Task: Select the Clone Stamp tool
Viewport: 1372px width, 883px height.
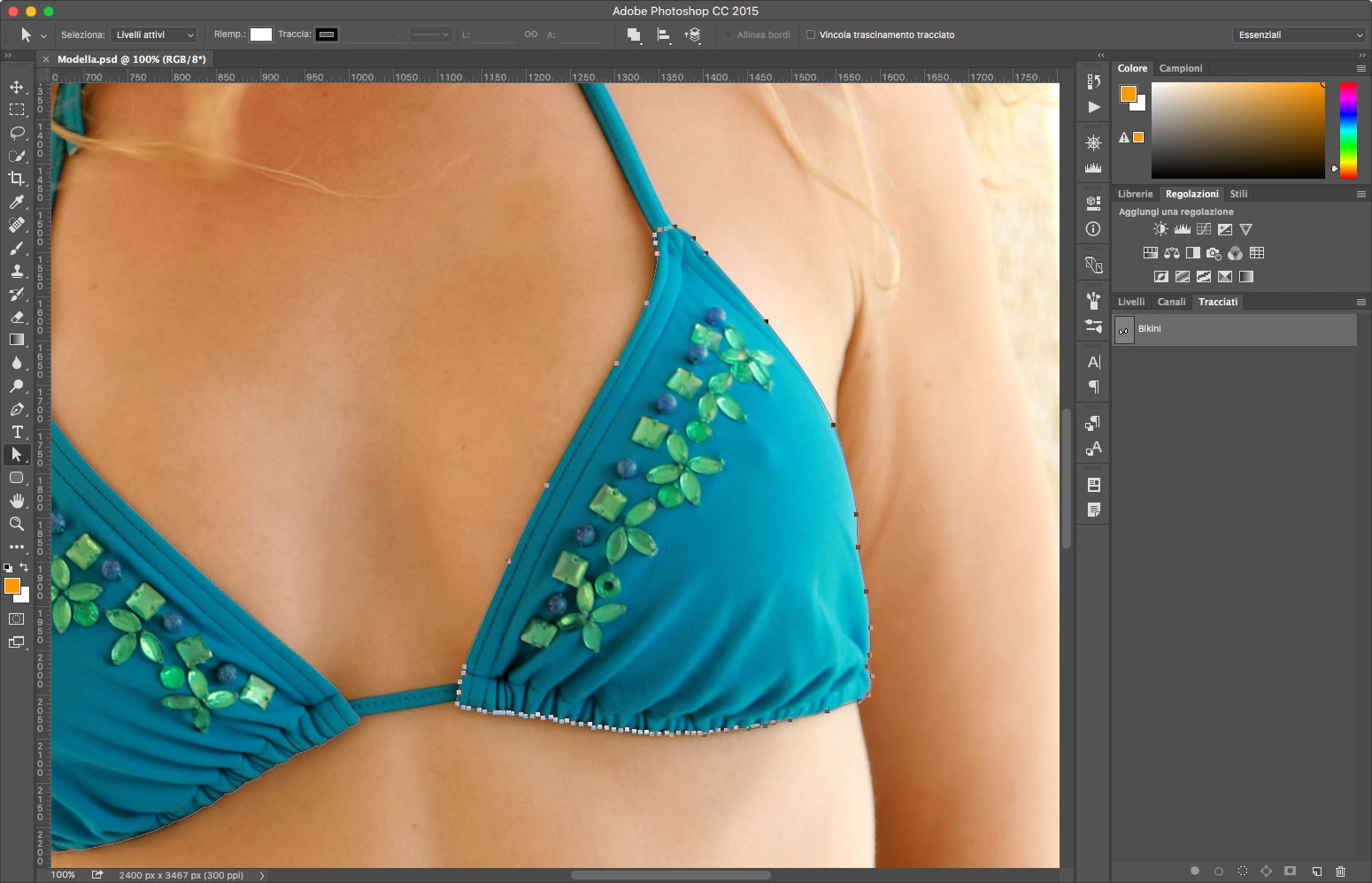Action: point(17,271)
